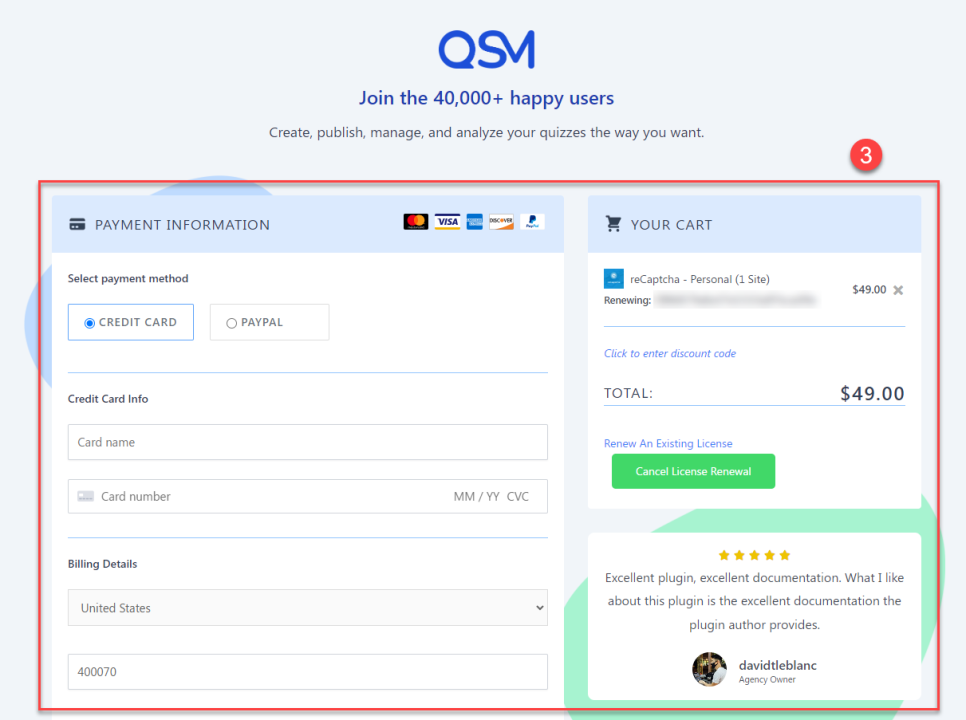Click the QSM logo at the top

click(486, 48)
